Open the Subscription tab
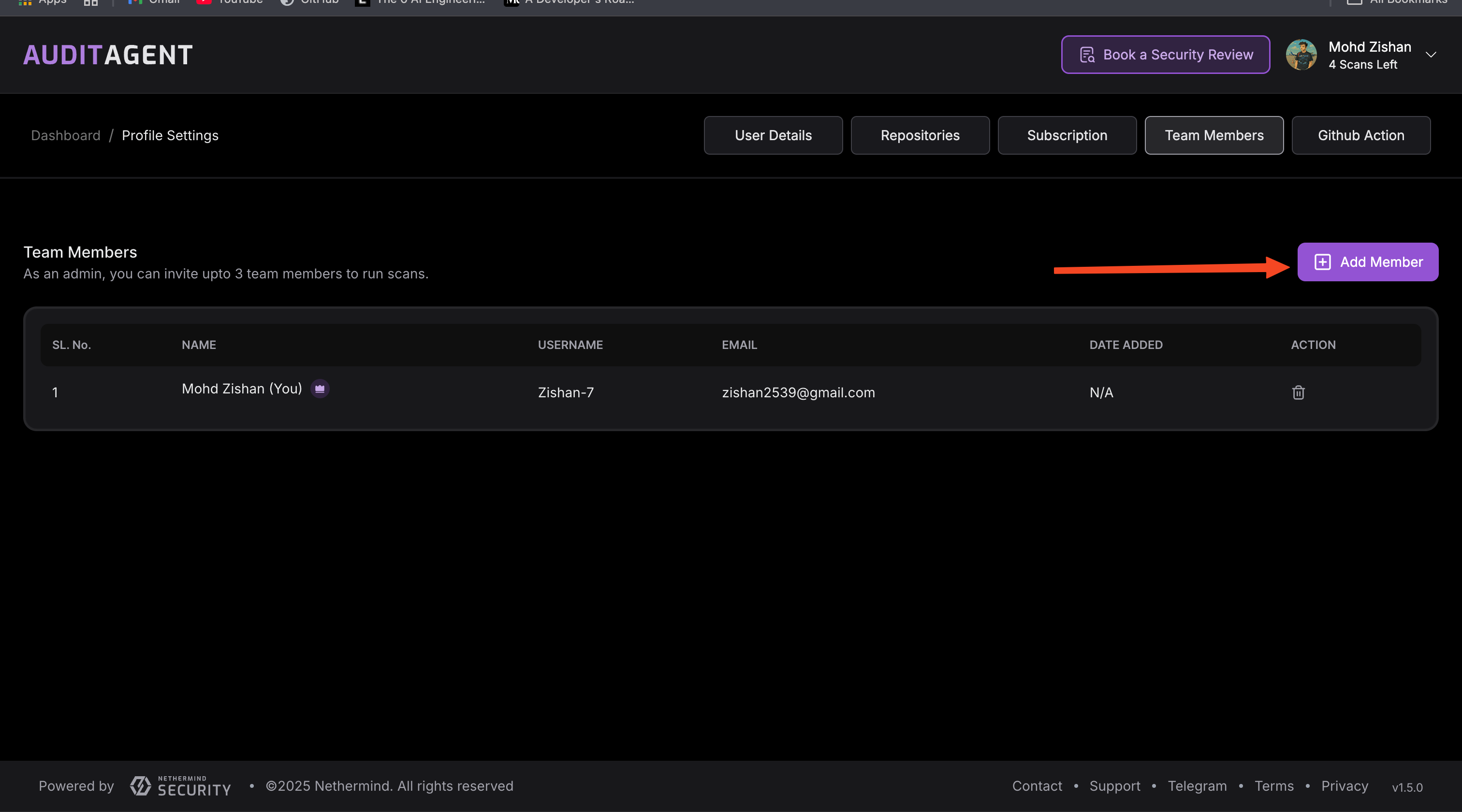Image resolution: width=1462 pixels, height=812 pixels. [x=1067, y=136]
